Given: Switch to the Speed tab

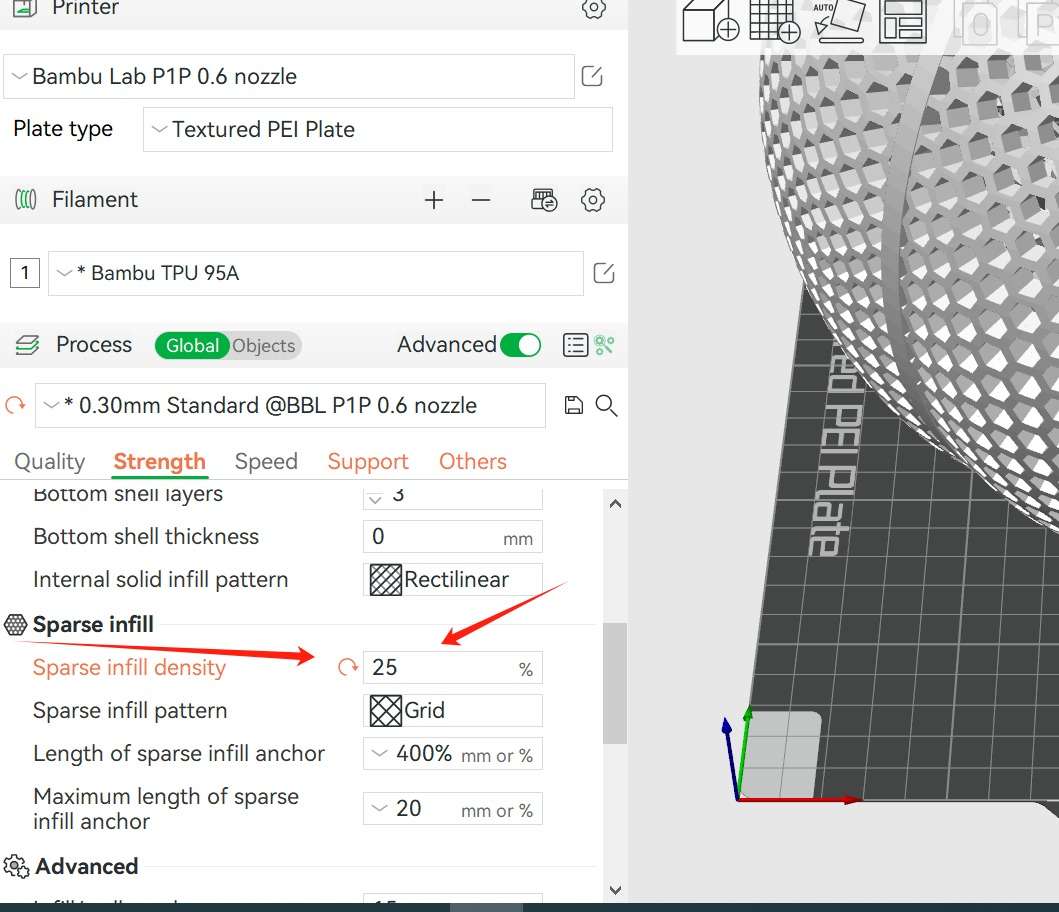Looking at the screenshot, I should click(266, 461).
